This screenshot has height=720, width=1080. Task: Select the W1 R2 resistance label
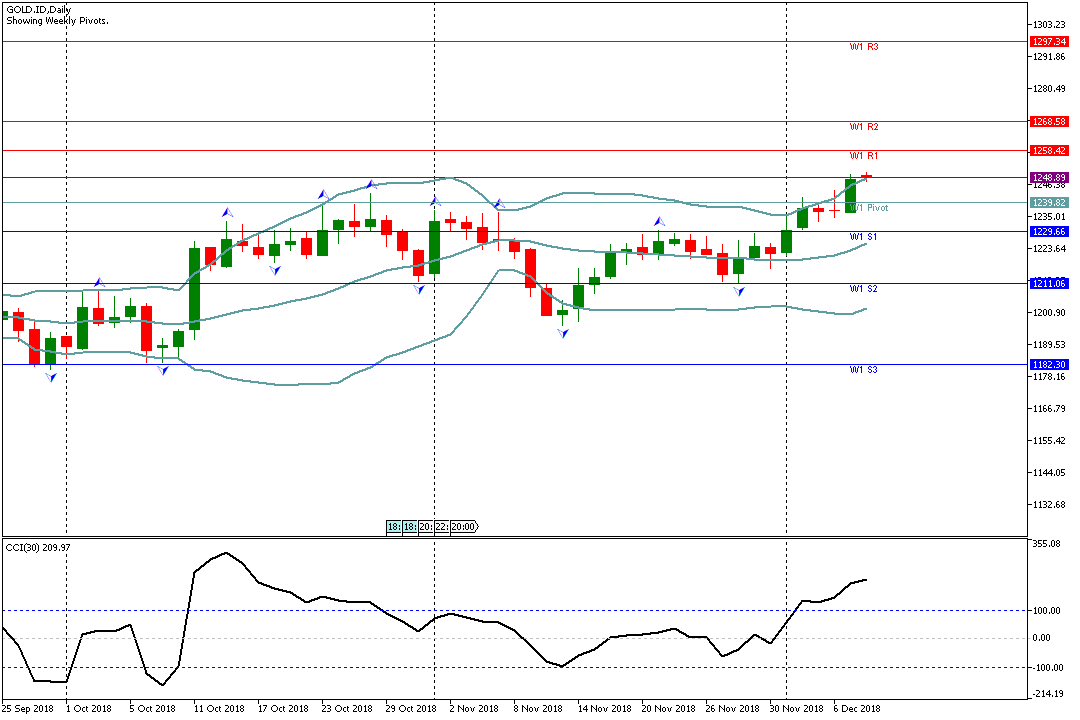tap(864, 127)
